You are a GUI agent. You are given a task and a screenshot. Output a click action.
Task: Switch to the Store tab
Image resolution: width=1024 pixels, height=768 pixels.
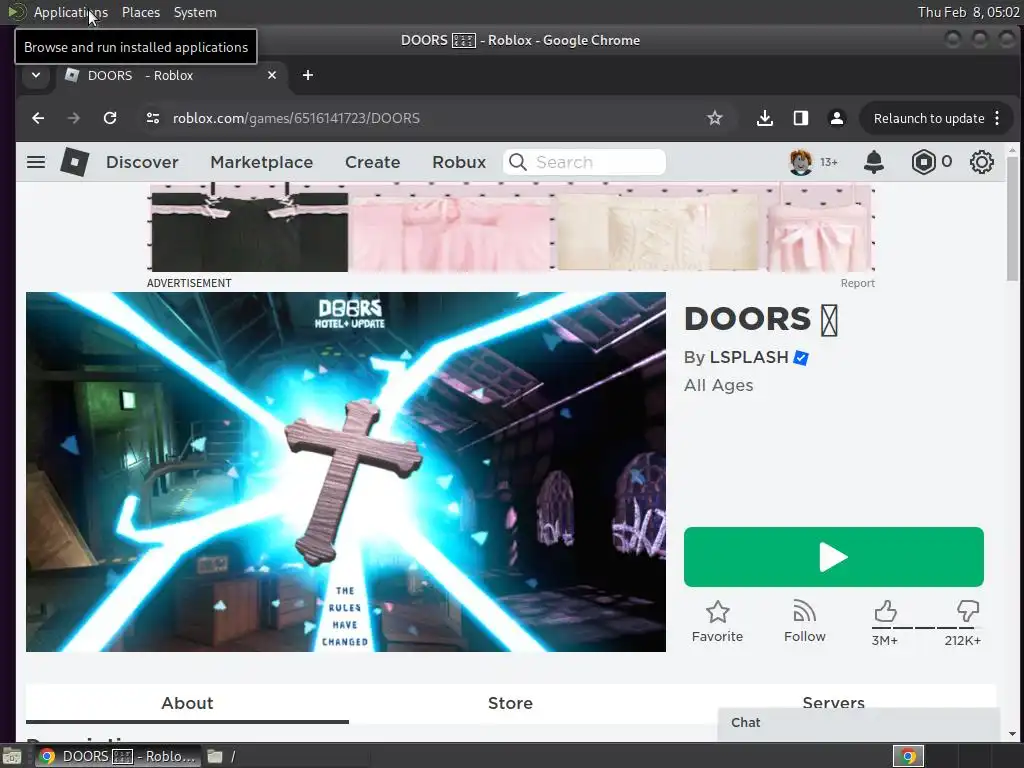[510, 703]
